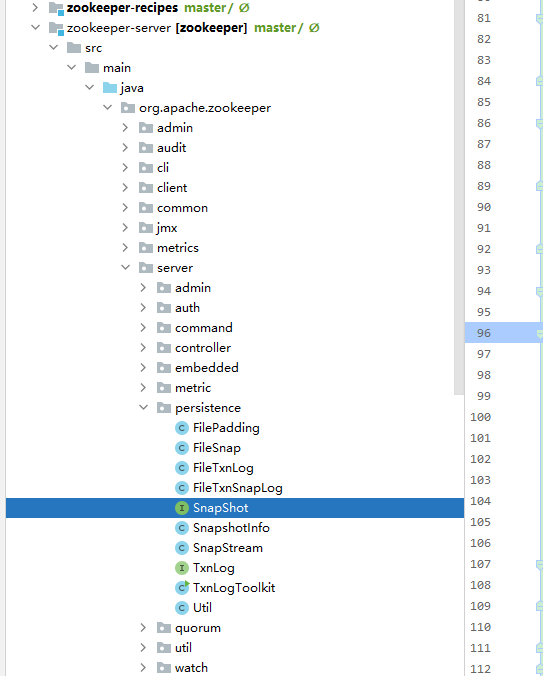This screenshot has height=676, width=543.
Task: Collapse the zookeeper-server module
Action: (35, 28)
